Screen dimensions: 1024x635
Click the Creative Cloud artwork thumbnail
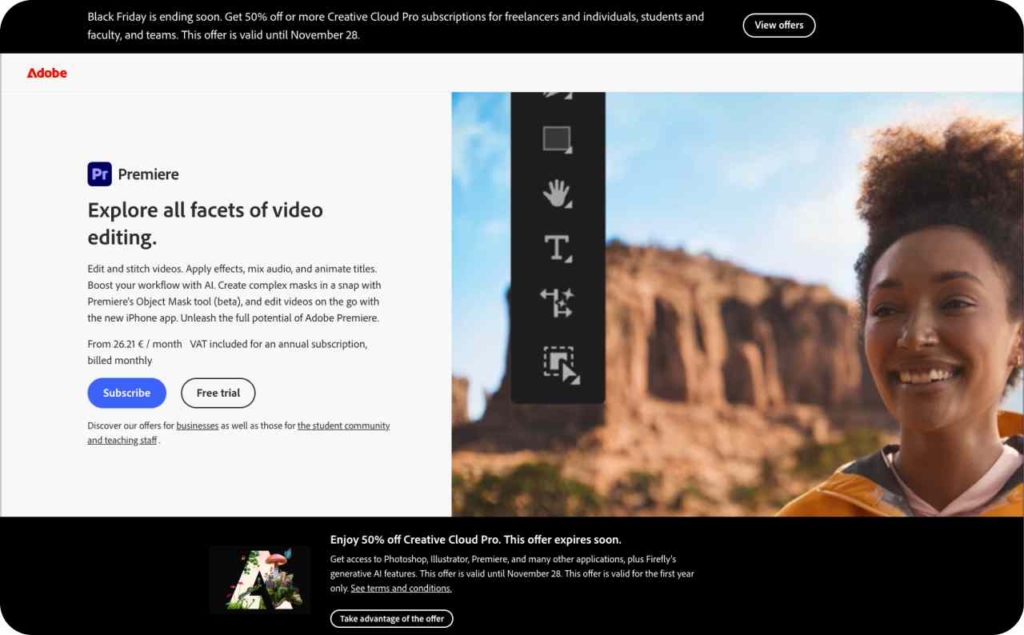pos(260,578)
